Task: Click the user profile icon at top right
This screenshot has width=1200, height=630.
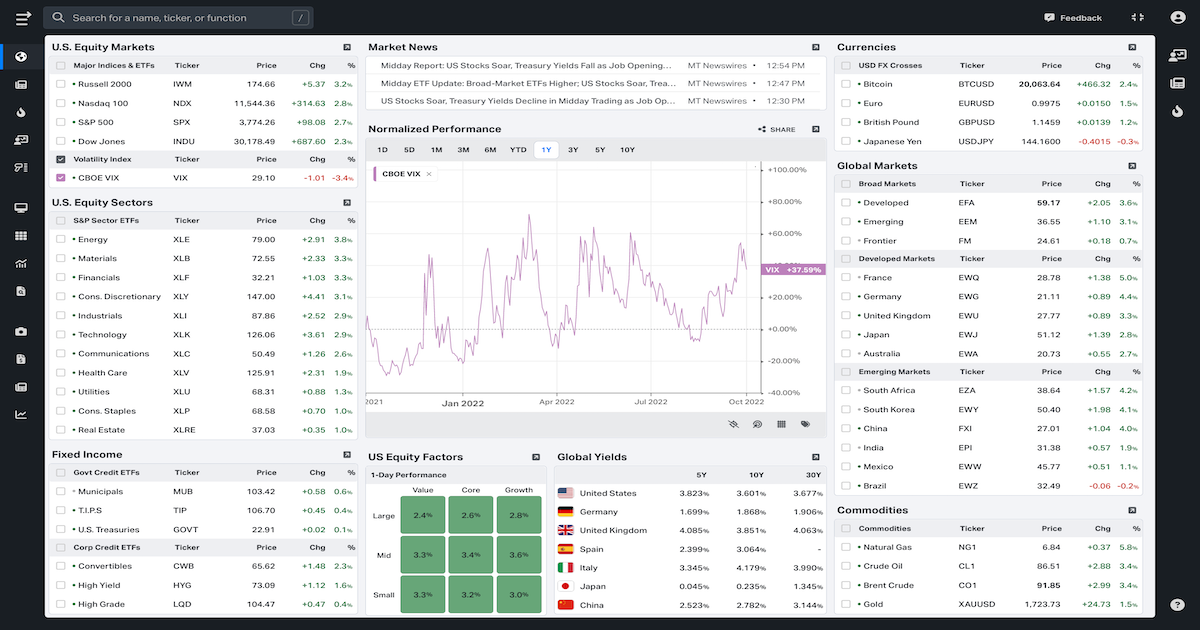Action: click(1177, 18)
